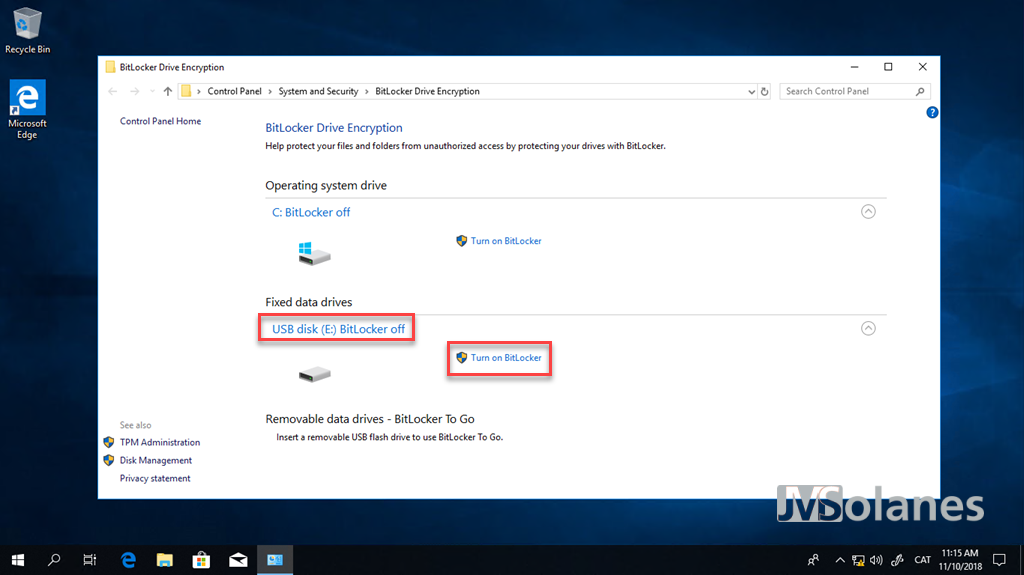Click the blue help question mark icon

tap(932, 112)
